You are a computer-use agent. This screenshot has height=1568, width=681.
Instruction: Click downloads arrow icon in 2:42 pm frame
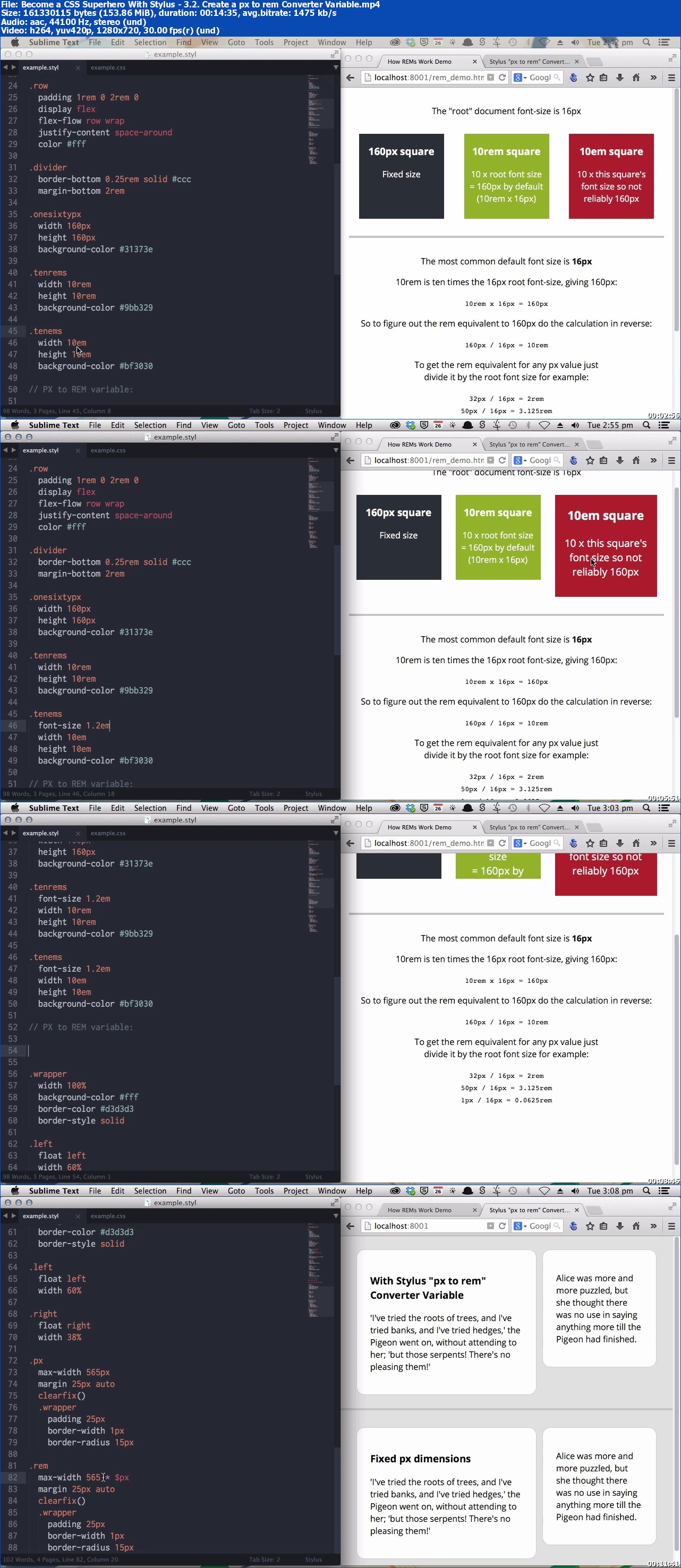(619, 78)
